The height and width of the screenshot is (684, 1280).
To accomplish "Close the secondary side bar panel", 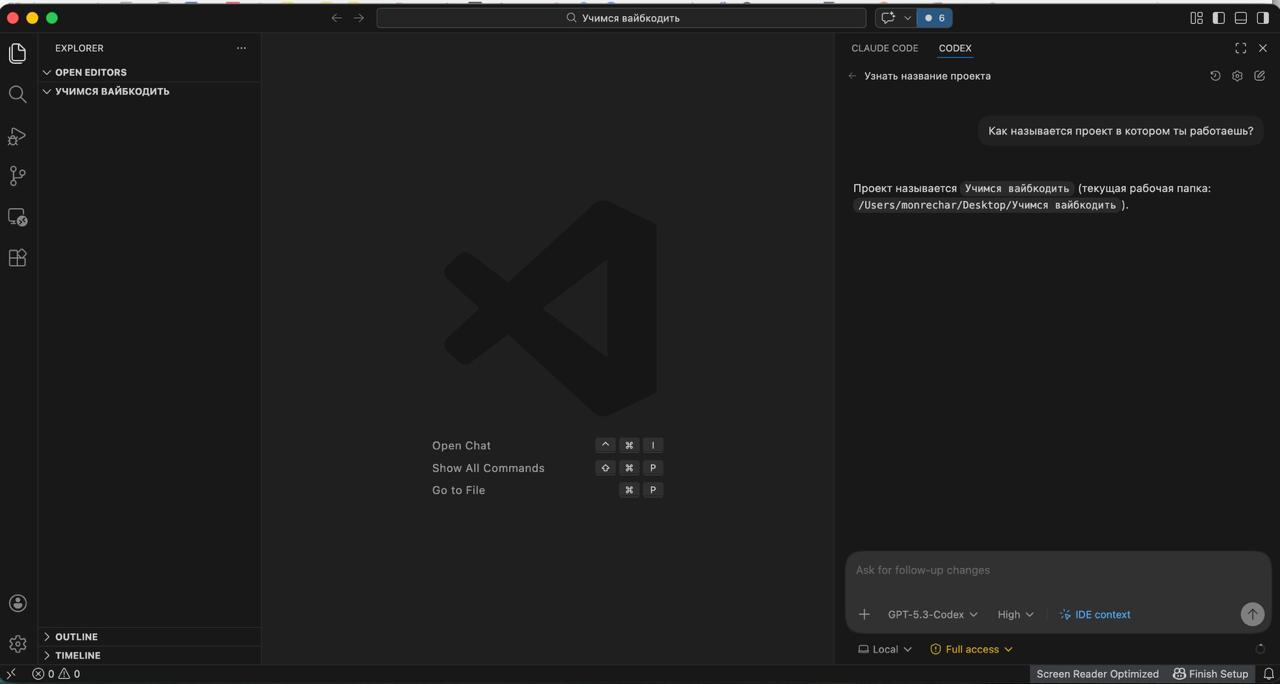I will point(1263,48).
